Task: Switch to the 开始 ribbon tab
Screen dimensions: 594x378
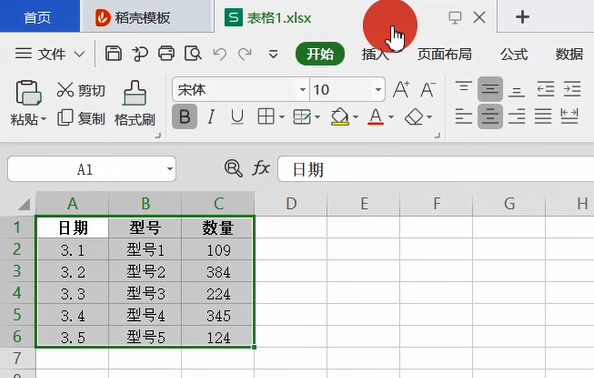Action: click(x=320, y=54)
